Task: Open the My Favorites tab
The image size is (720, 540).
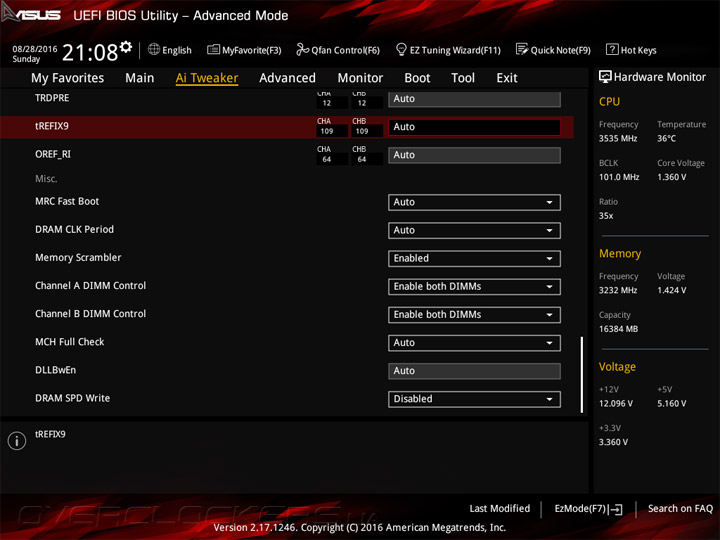Action: pos(68,78)
